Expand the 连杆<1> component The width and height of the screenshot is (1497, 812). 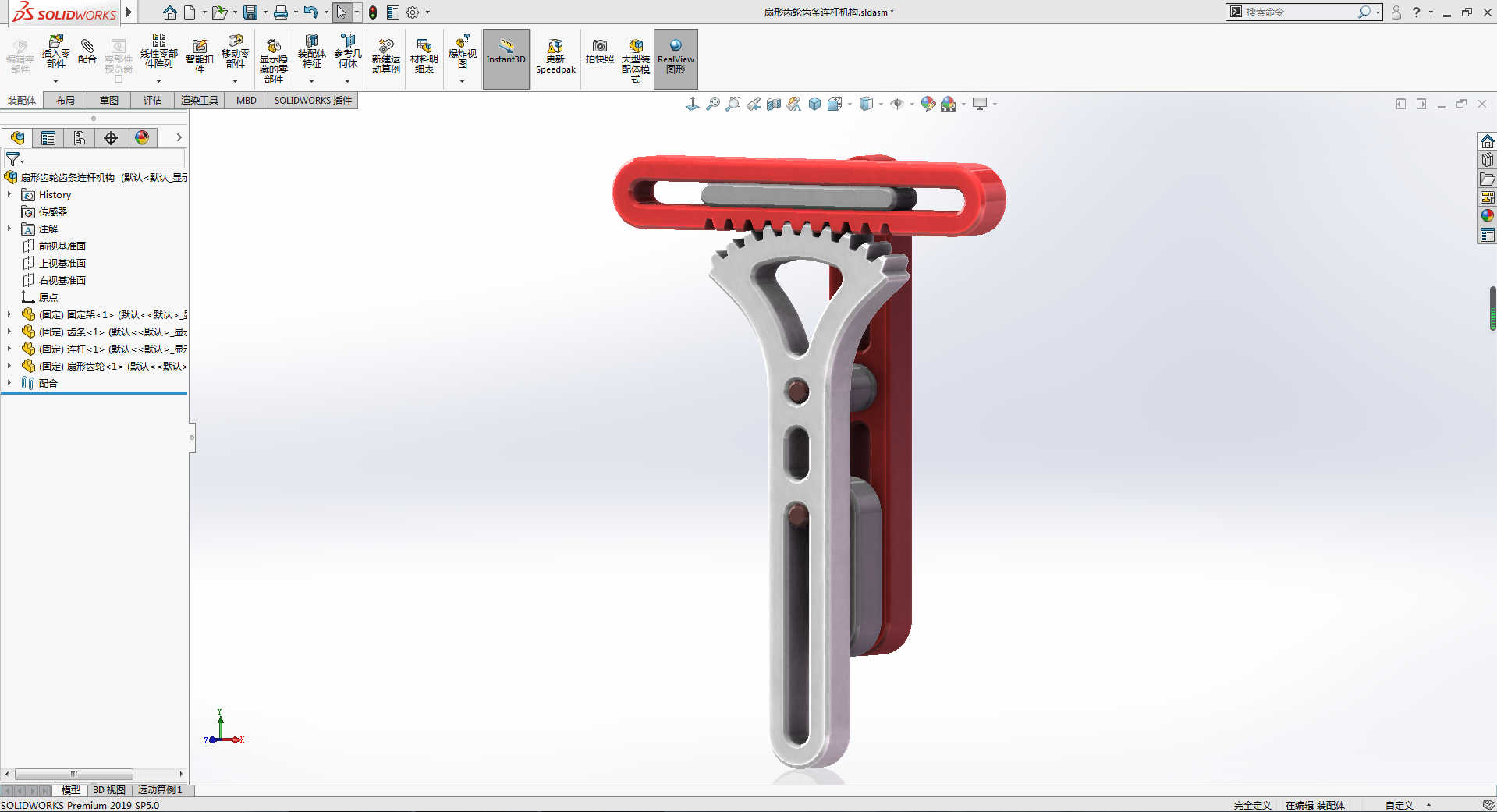[x=9, y=349]
